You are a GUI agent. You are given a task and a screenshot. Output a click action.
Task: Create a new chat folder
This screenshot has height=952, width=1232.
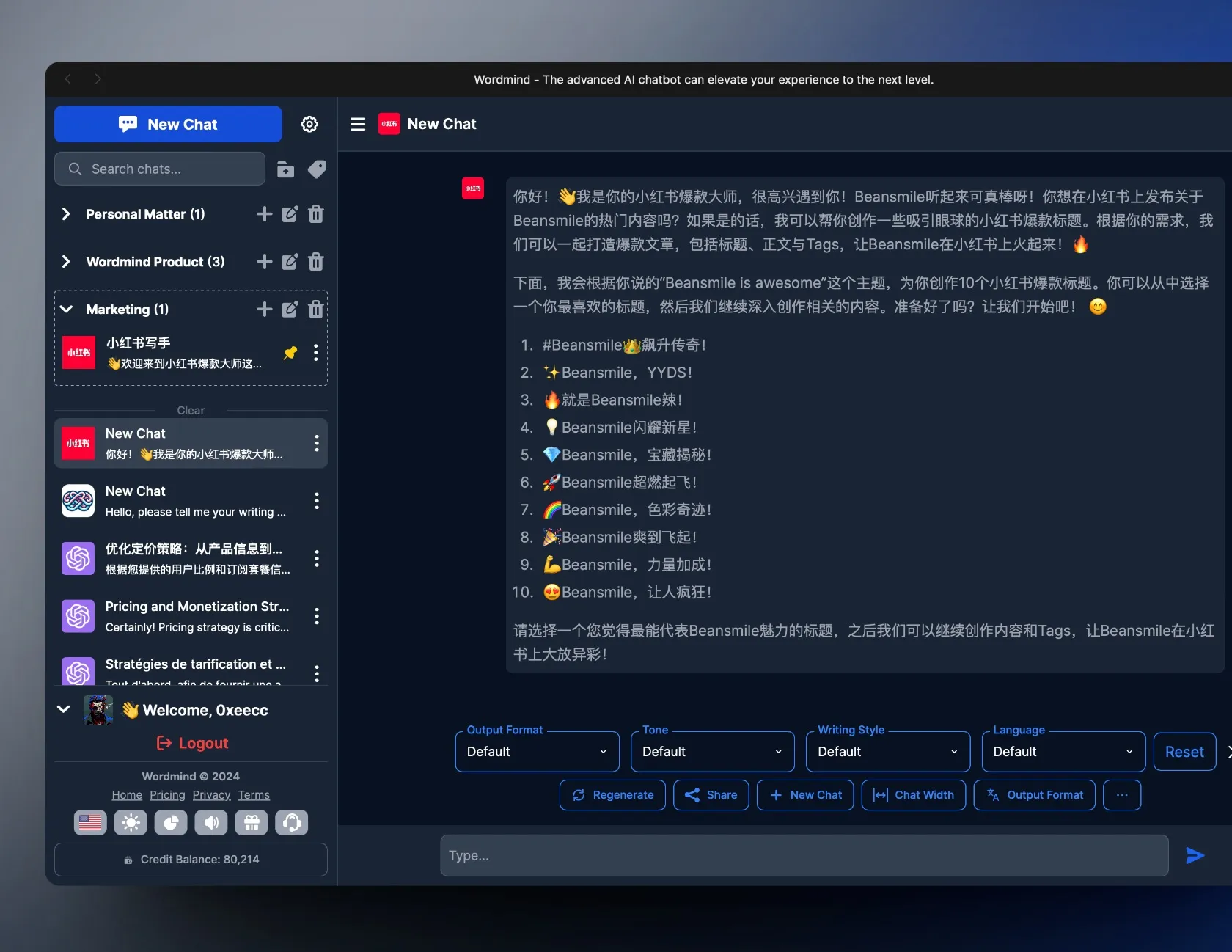pyautogui.click(x=285, y=169)
